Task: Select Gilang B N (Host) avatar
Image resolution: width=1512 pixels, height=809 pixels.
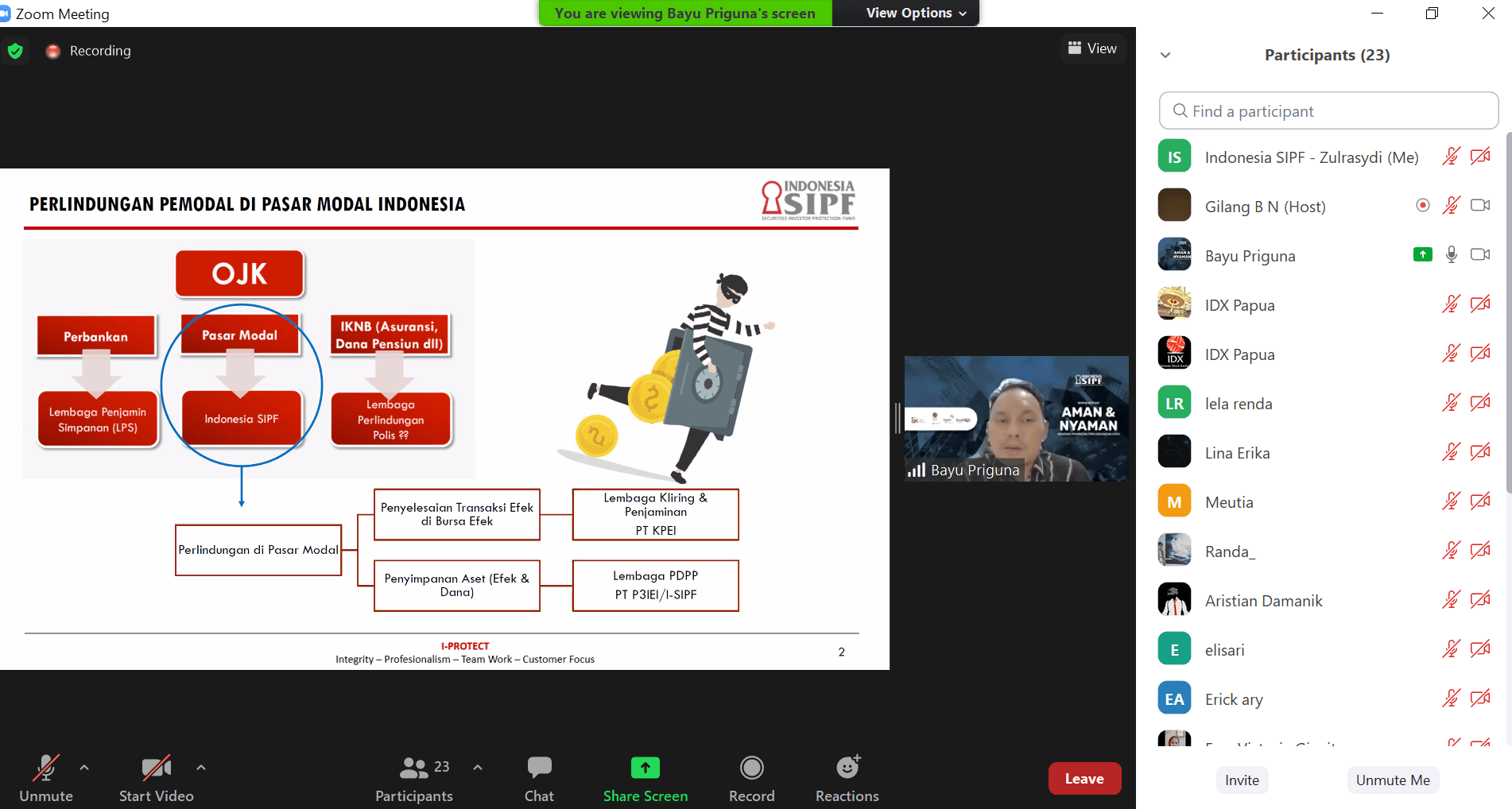Action: click(1174, 206)
